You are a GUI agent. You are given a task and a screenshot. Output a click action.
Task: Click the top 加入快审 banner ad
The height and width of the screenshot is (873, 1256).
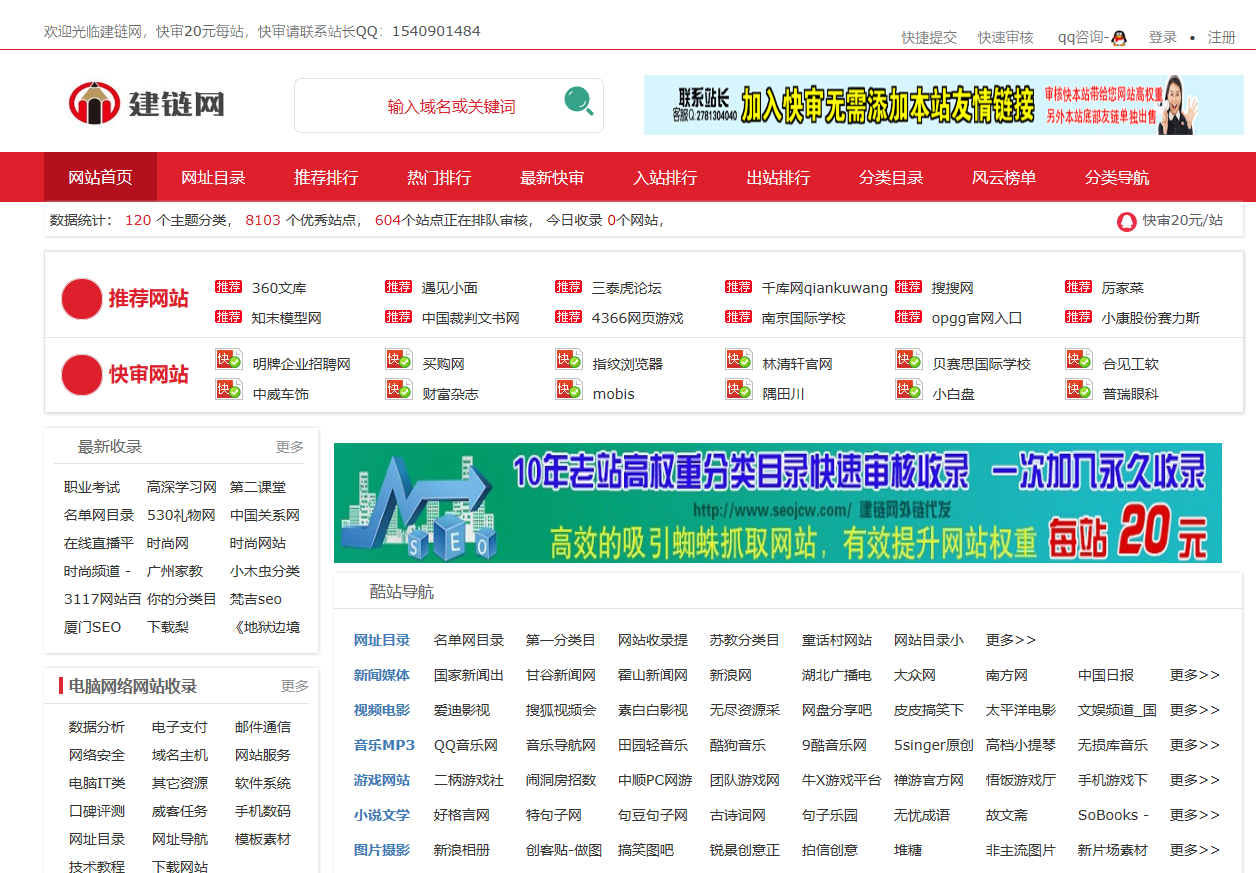point(943,105)
